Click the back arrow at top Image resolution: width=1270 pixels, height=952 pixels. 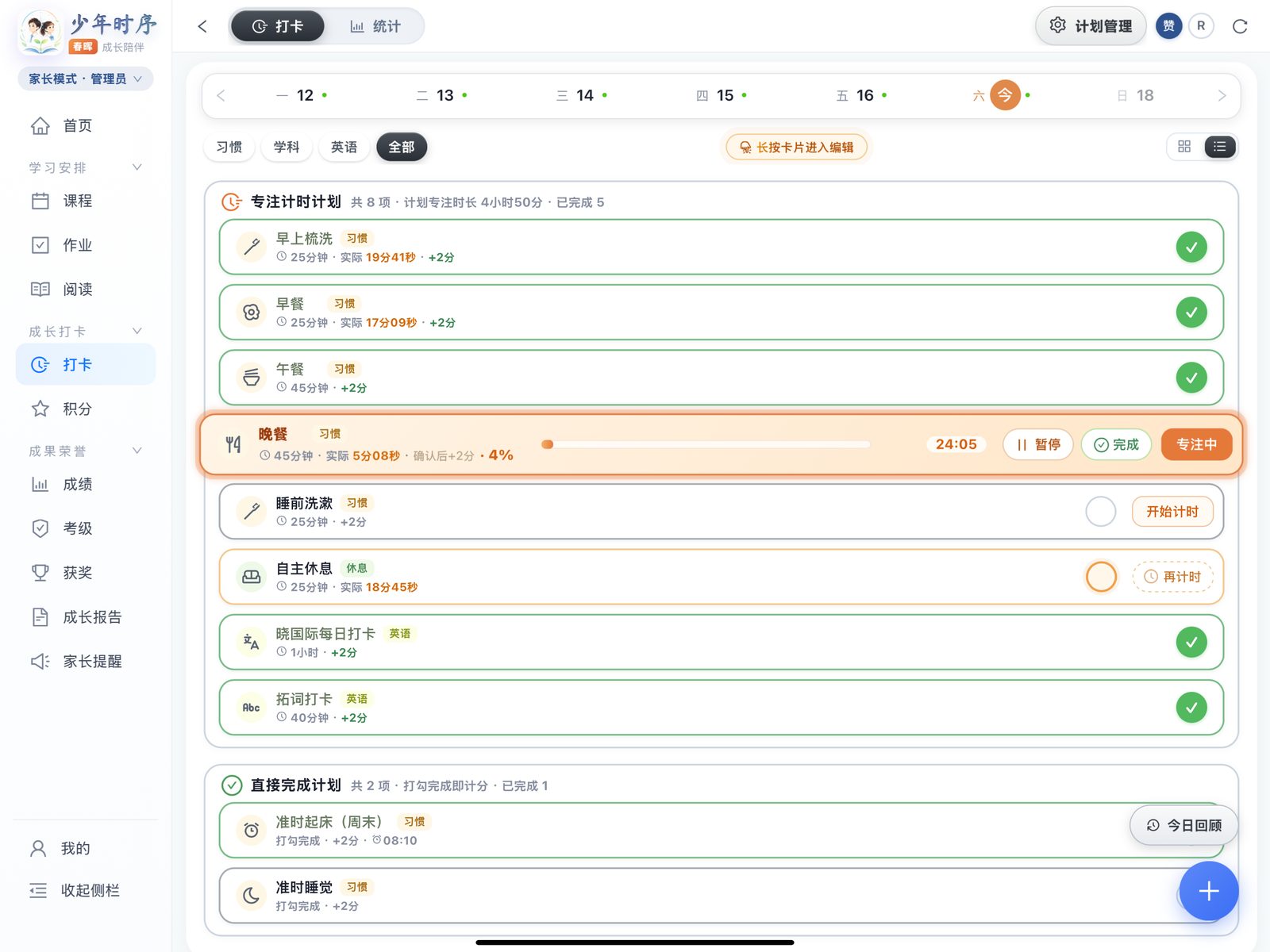click(202, 26)
